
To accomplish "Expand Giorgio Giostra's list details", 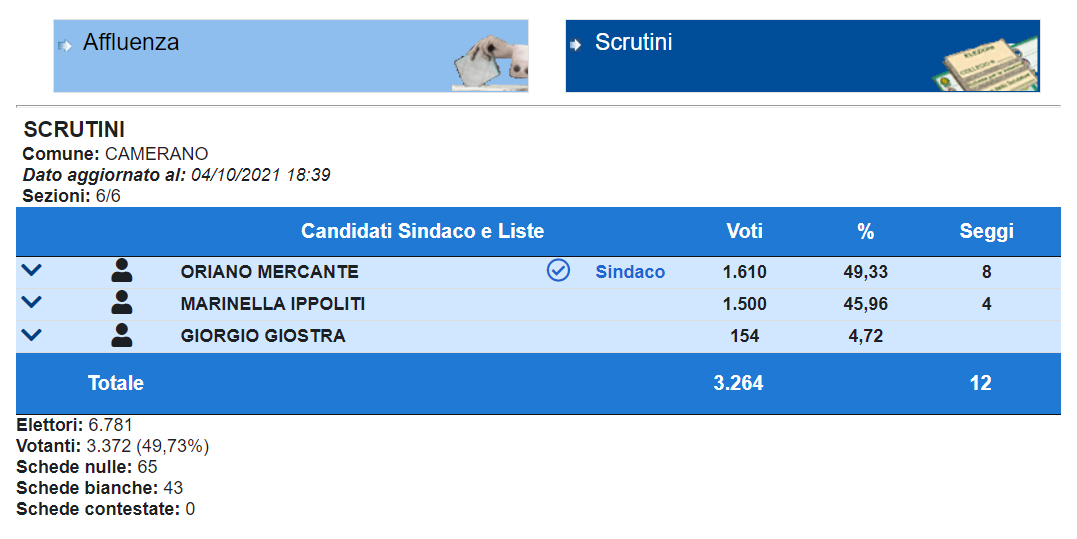I will tap(31, 335).
